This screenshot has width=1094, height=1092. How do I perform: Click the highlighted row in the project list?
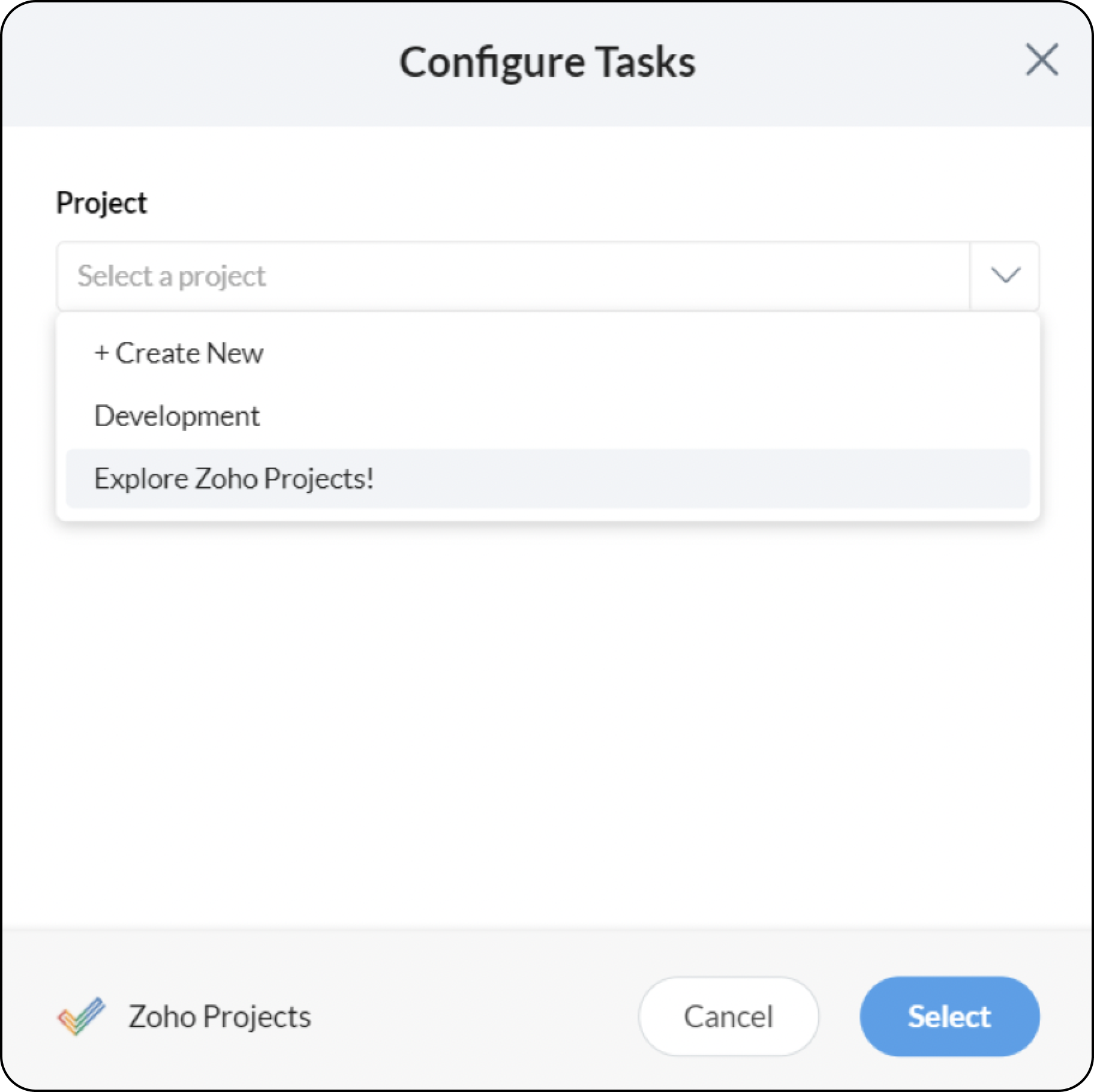pos(547,479)
